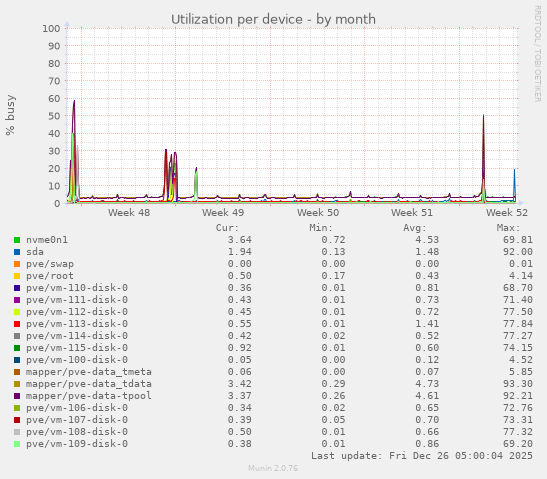Select the mapper/pve-data-tpool label
This screenshot has width=547, height=479.
89,396
